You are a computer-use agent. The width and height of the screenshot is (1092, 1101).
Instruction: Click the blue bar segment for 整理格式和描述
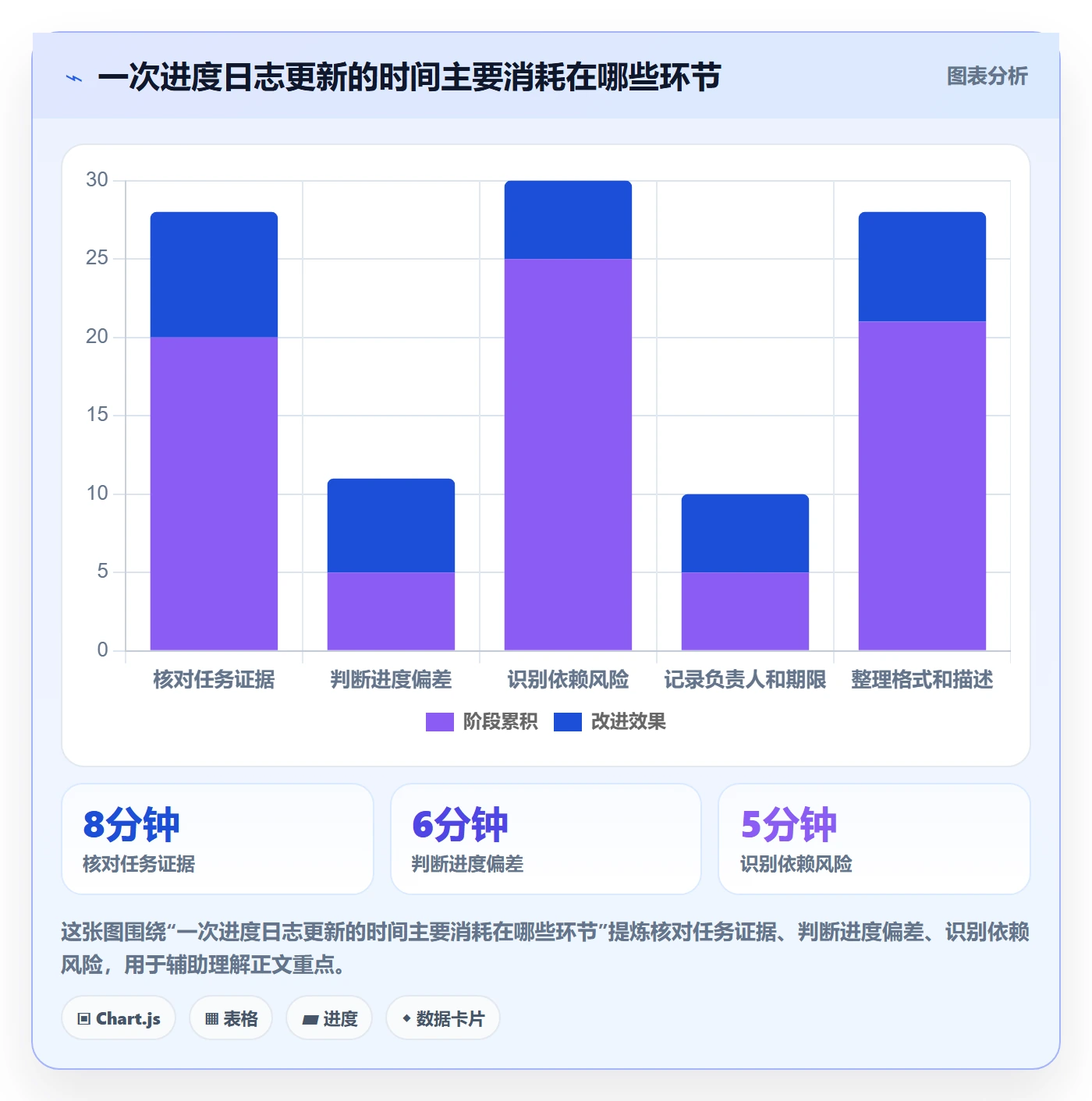(x=922, y=267)
